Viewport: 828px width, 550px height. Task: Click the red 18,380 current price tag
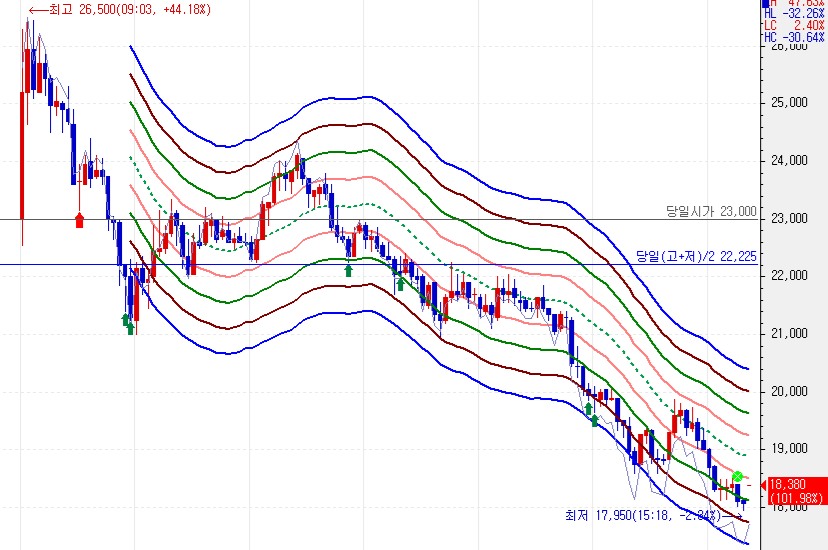click(x=796, y=484)
